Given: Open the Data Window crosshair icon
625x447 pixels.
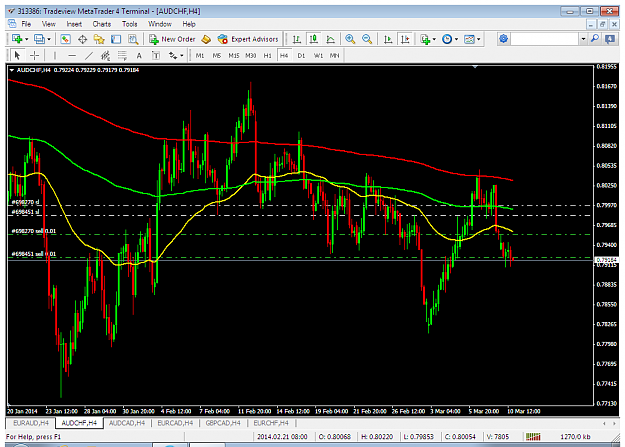Looking at the screenshot, I should 83,39.
